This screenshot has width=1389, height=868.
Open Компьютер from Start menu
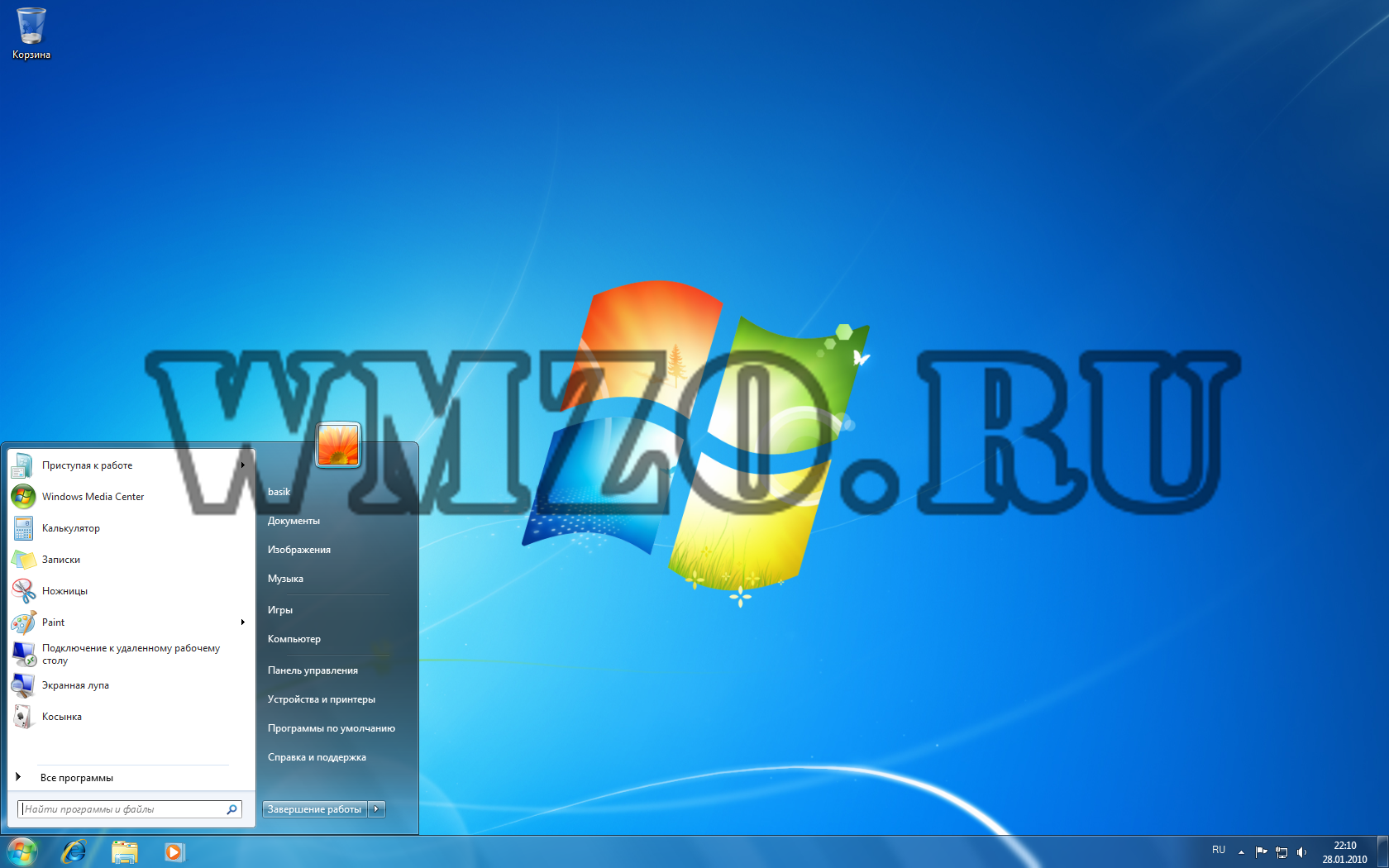pos(294,639)
